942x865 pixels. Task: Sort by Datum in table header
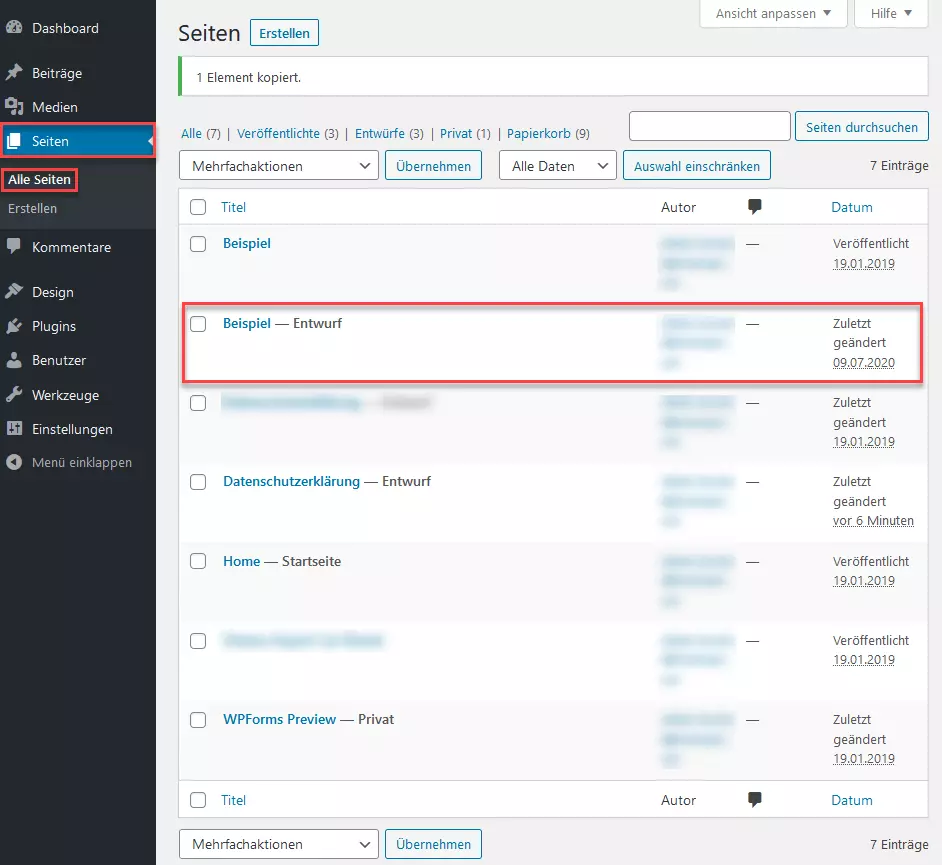(x=851, y=207)
